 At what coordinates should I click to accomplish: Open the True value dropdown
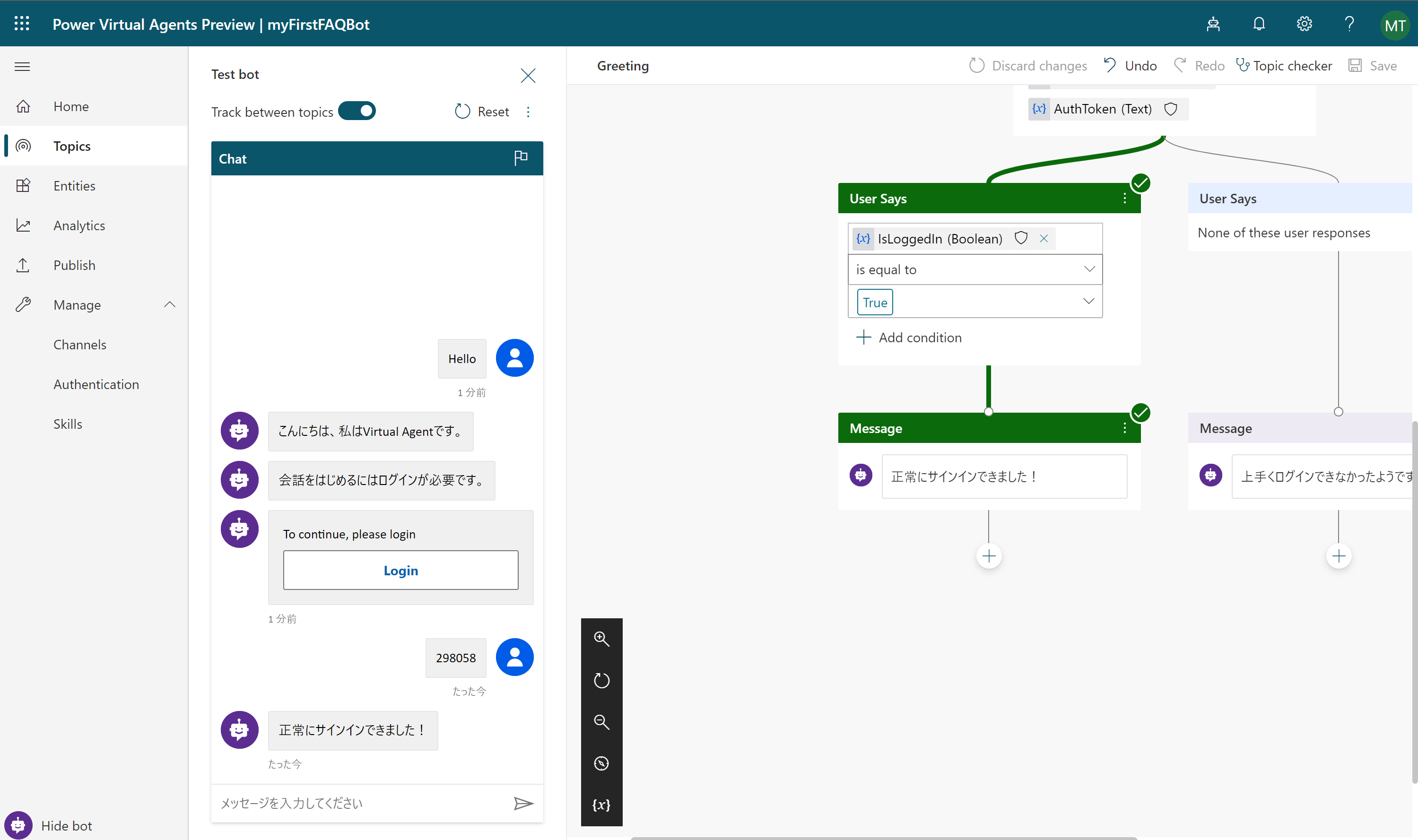click(x=975, y=301)
